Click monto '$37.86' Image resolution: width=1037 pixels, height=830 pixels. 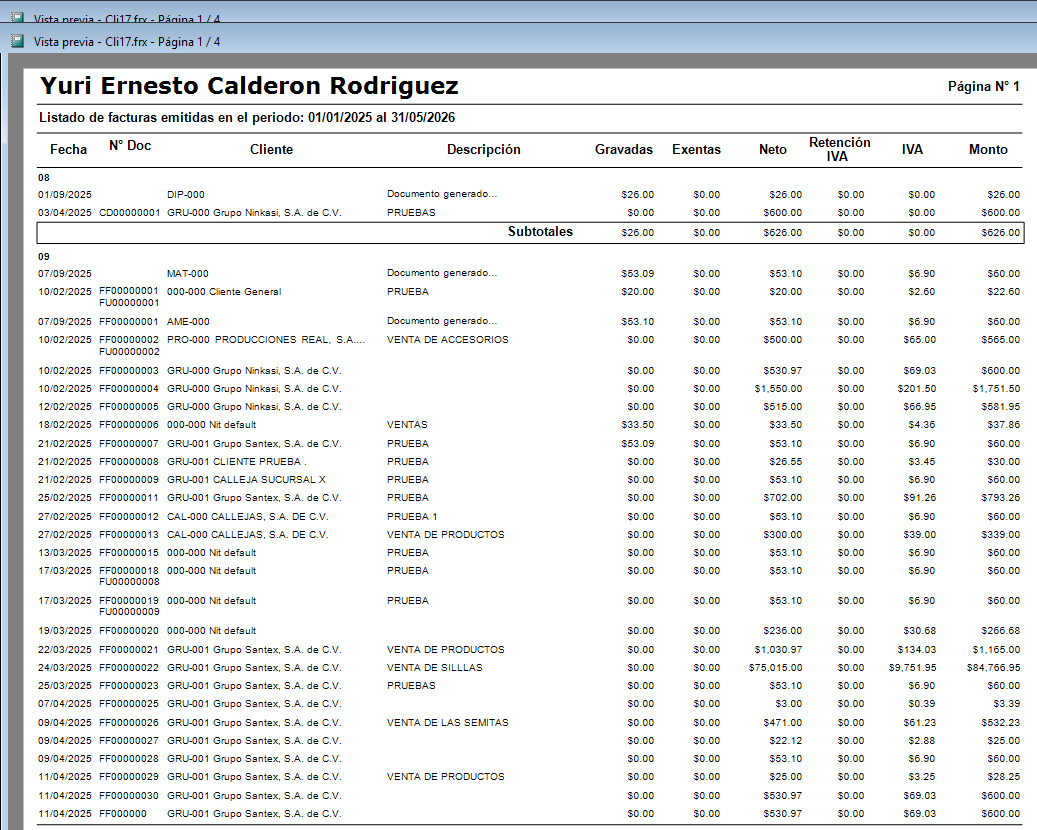(x=1003, y=425)
